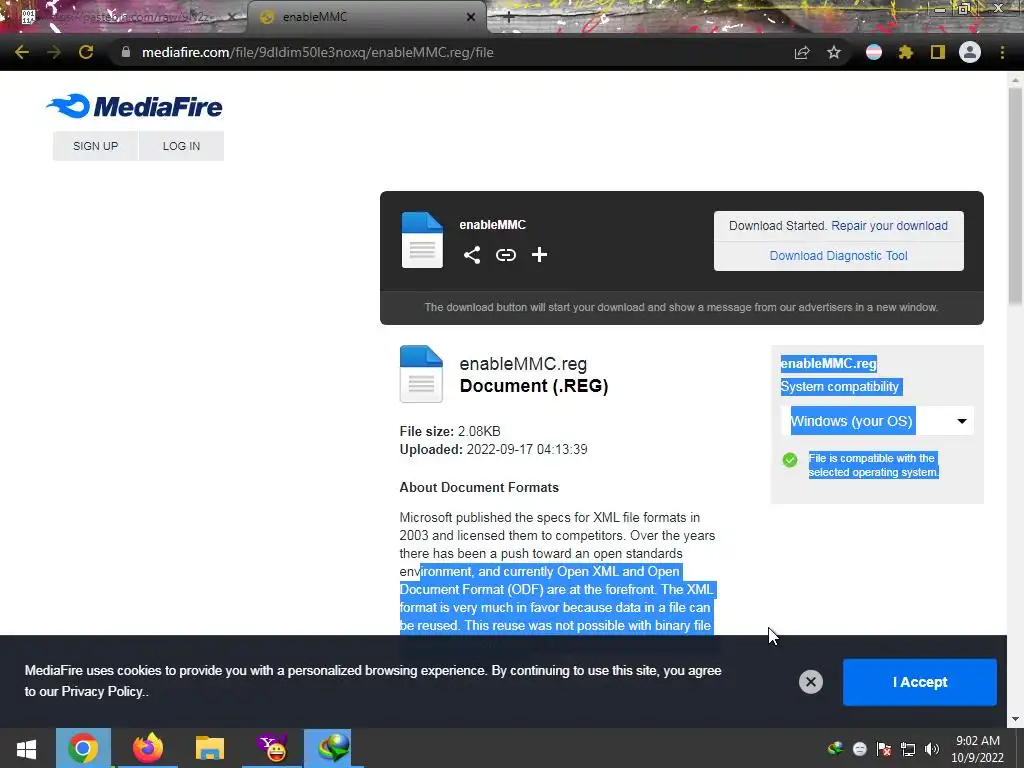Copy link using the chain link icon
This screenshot has height=768, width=1024.
click(505, 255)
